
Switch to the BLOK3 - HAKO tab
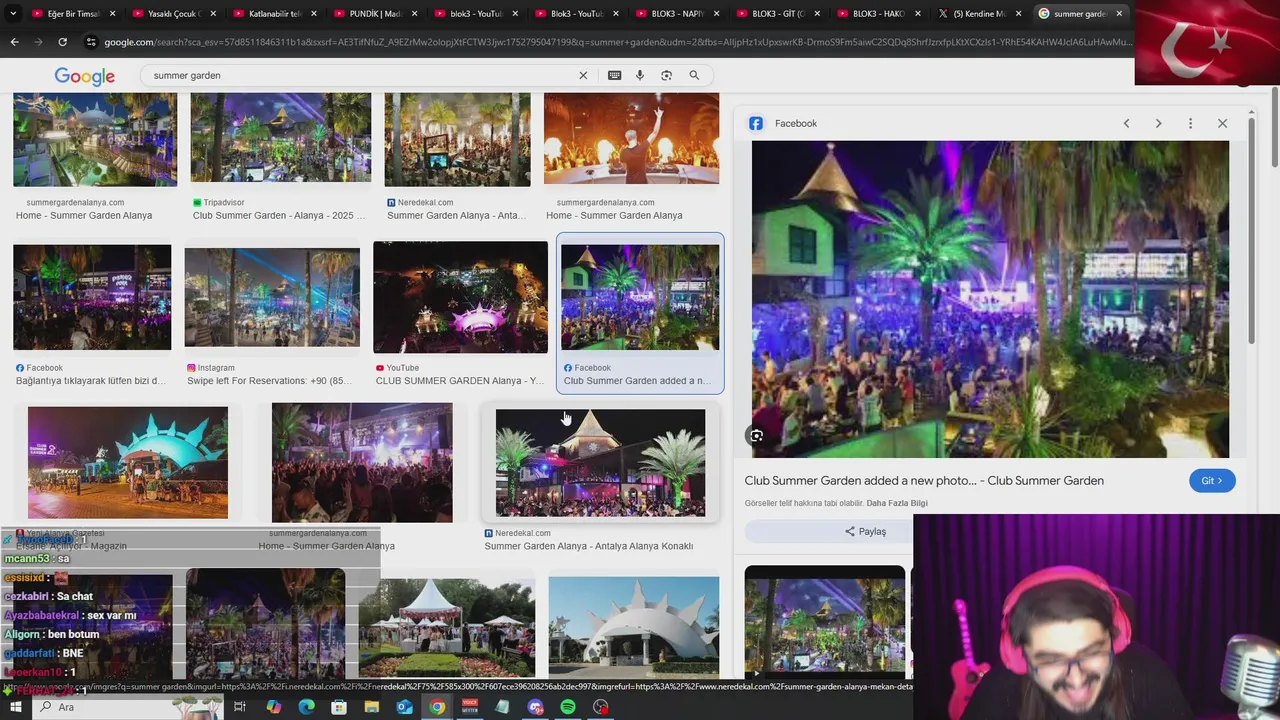click(x=878, y=14)
